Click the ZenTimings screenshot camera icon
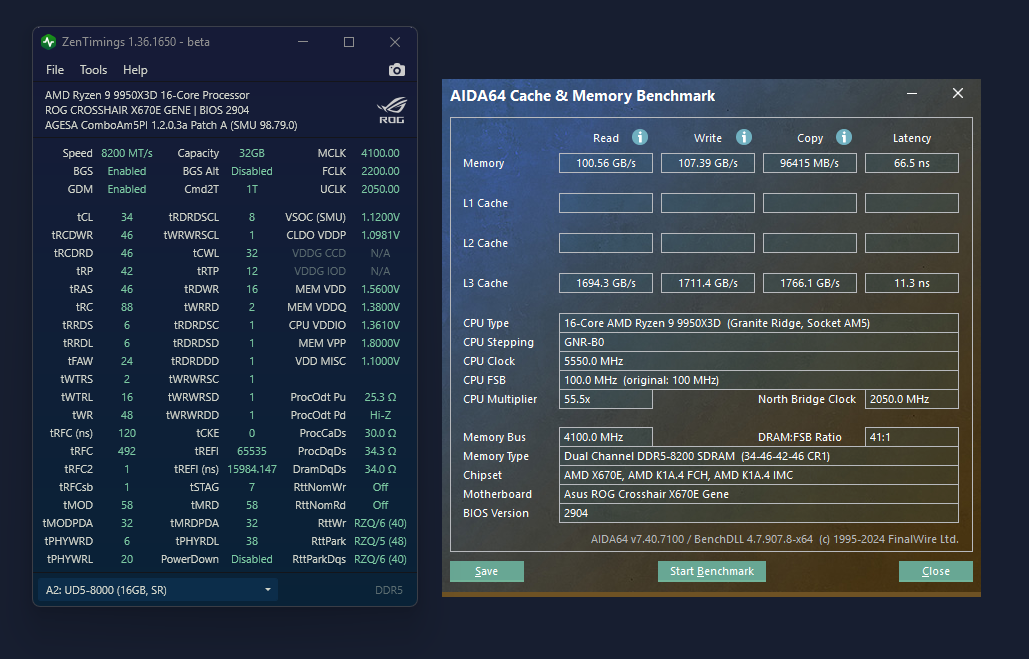 (x=397, y=70)
